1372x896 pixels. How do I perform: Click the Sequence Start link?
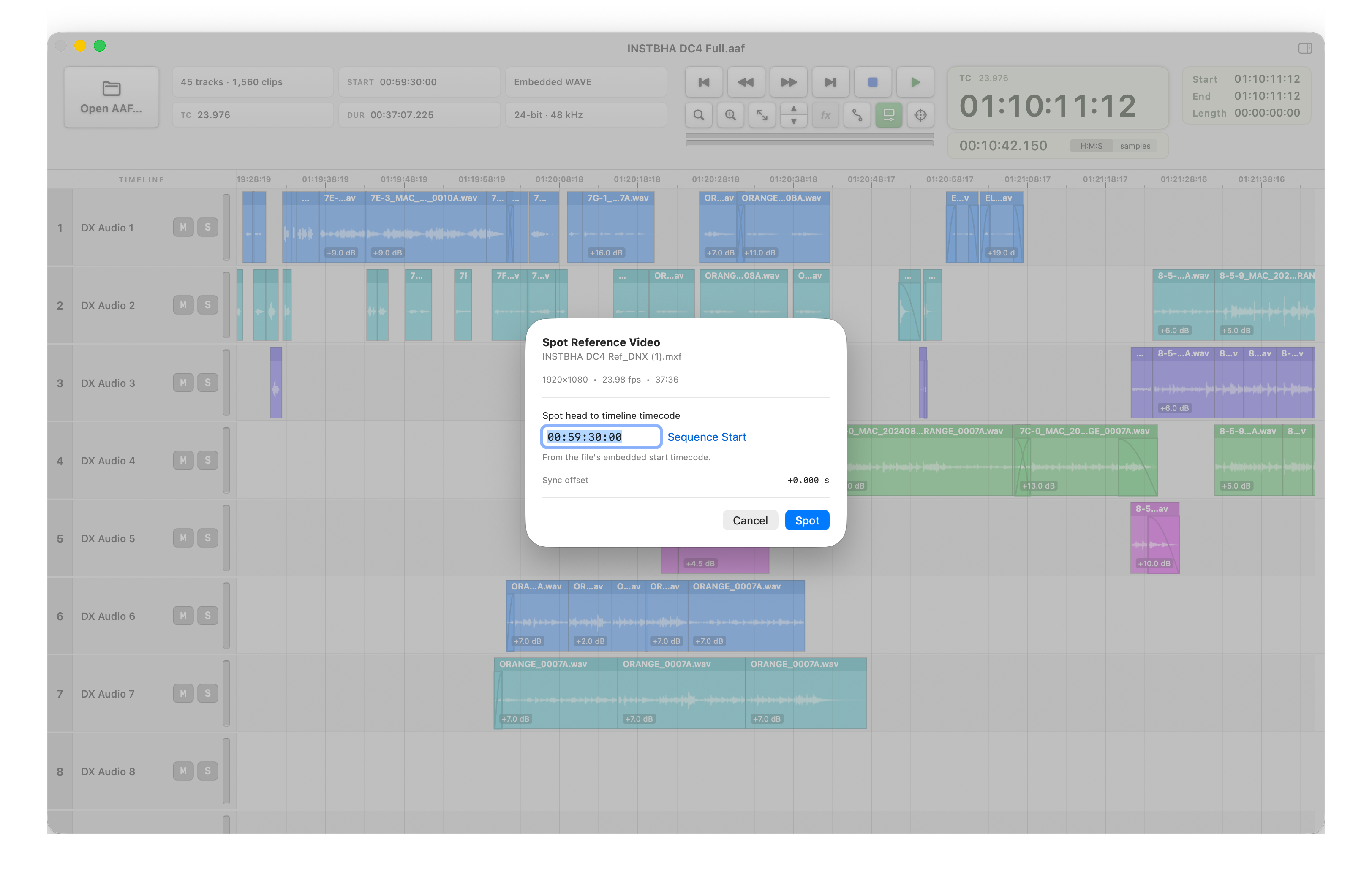[x=707, y=437]
